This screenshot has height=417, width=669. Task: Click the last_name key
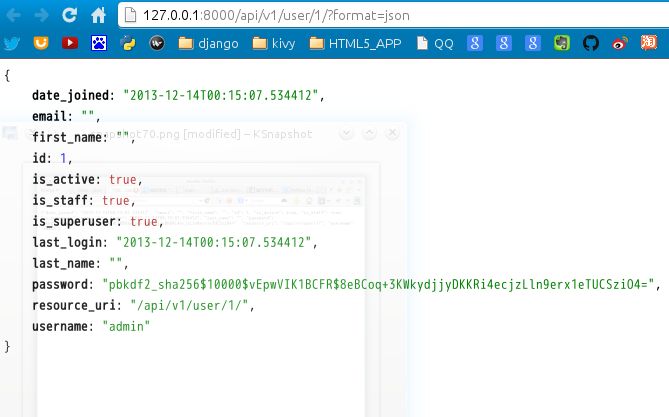coord(64,263)
